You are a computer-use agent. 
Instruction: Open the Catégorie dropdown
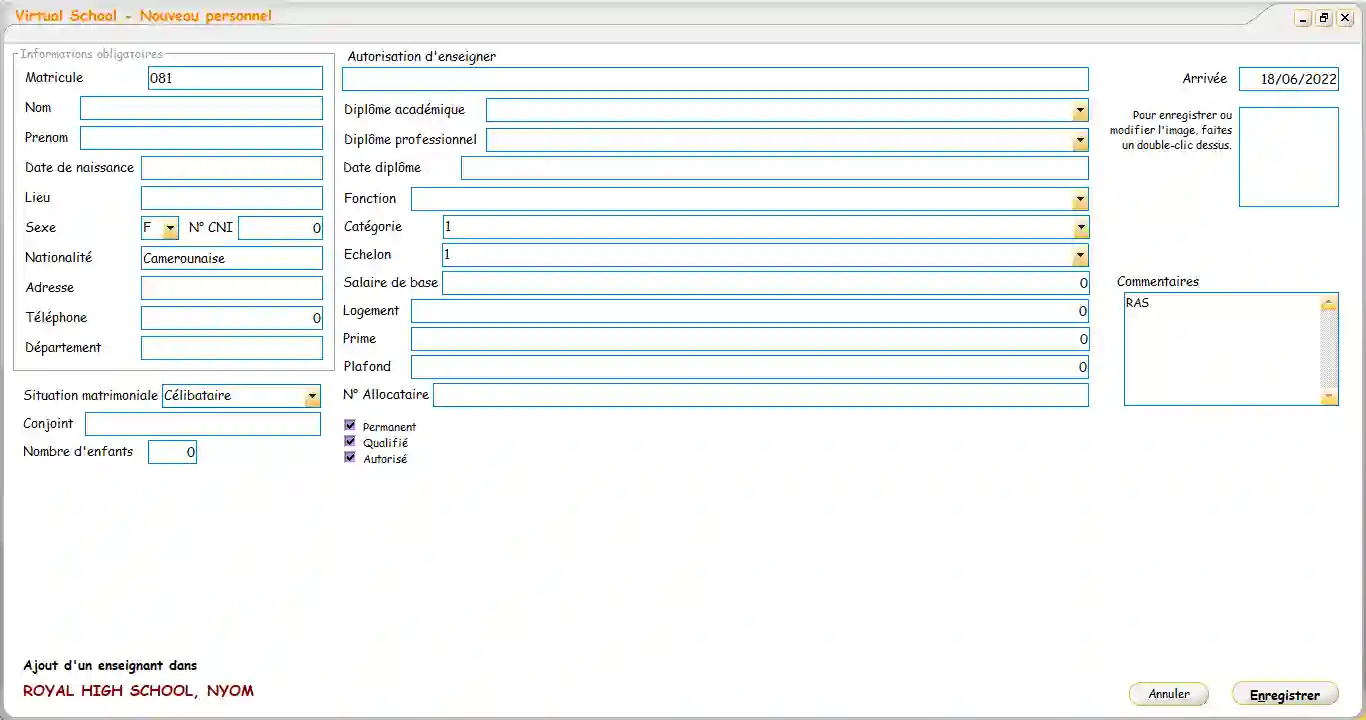(1080, 227)
